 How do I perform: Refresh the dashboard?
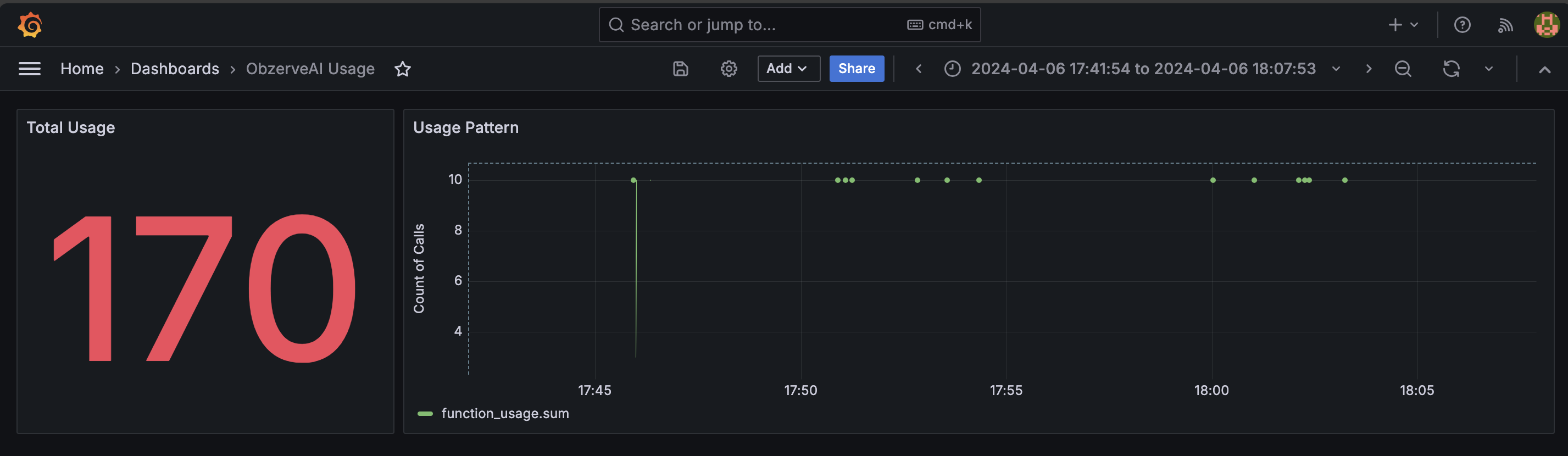coord(1450,69)
